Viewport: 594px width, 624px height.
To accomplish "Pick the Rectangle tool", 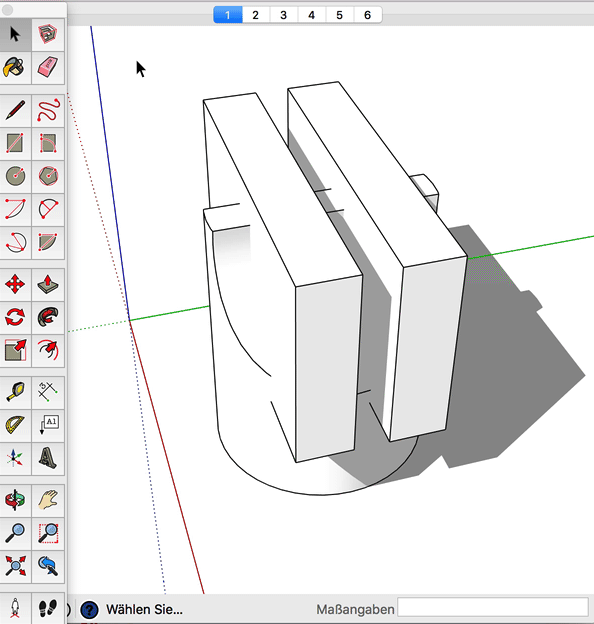I will click(15, 143).
